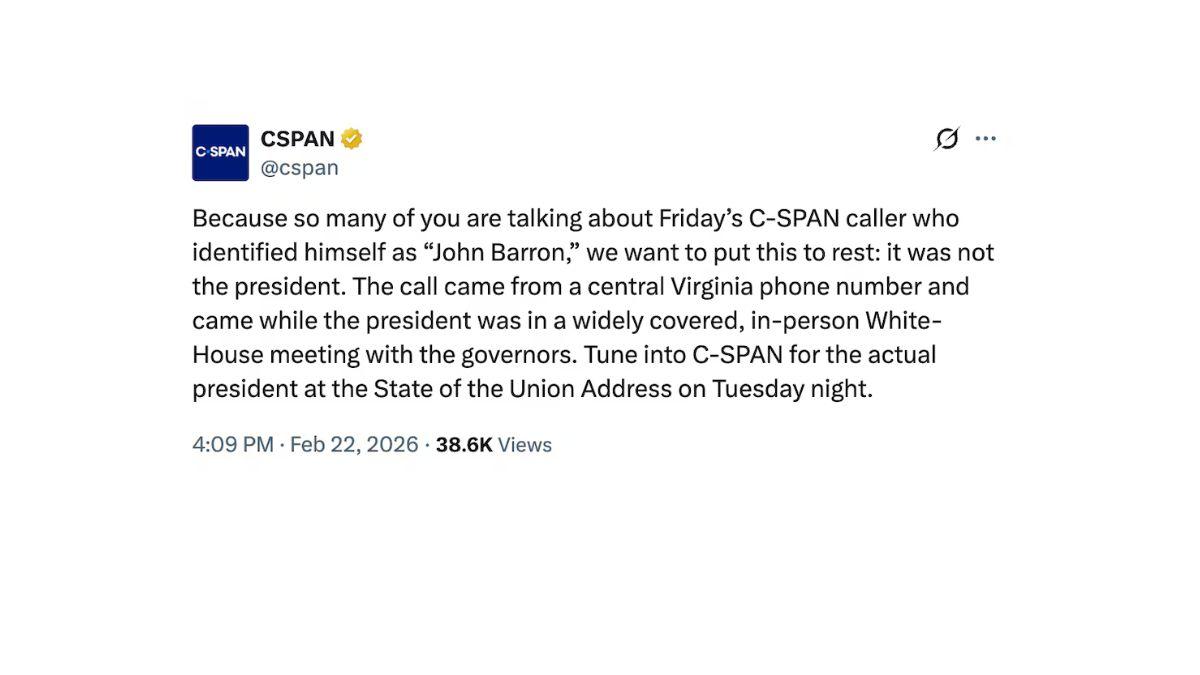Click the @cspan handle
Image resolution: width=1200 pixels, height=675 pixels.
click(x=299, y=167)
